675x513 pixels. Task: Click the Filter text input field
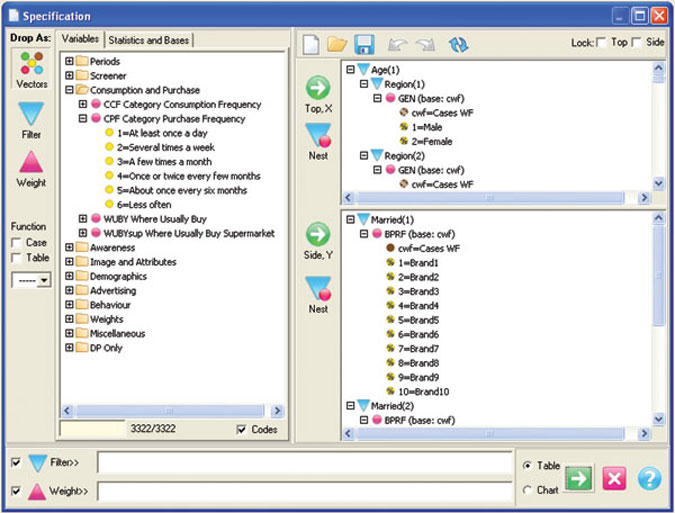304,463
